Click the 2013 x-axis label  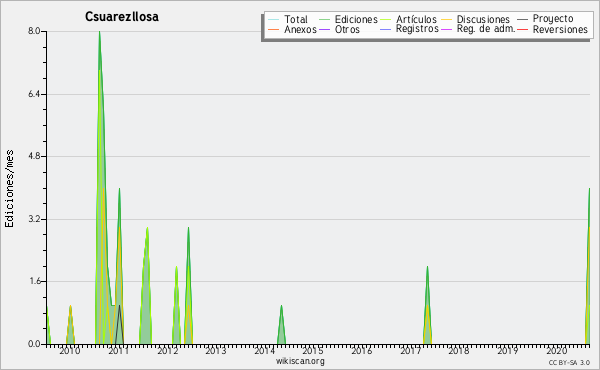pos(216,351)
